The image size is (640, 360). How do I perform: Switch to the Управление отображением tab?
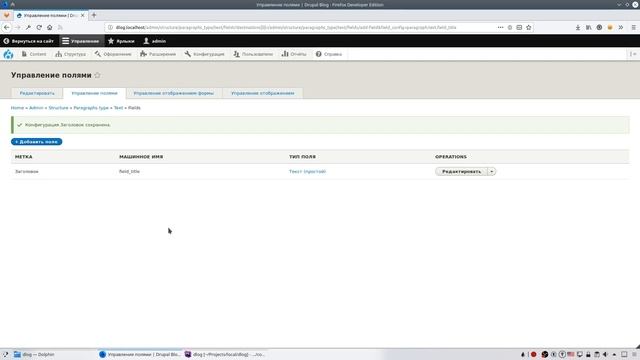click(262, 93)
